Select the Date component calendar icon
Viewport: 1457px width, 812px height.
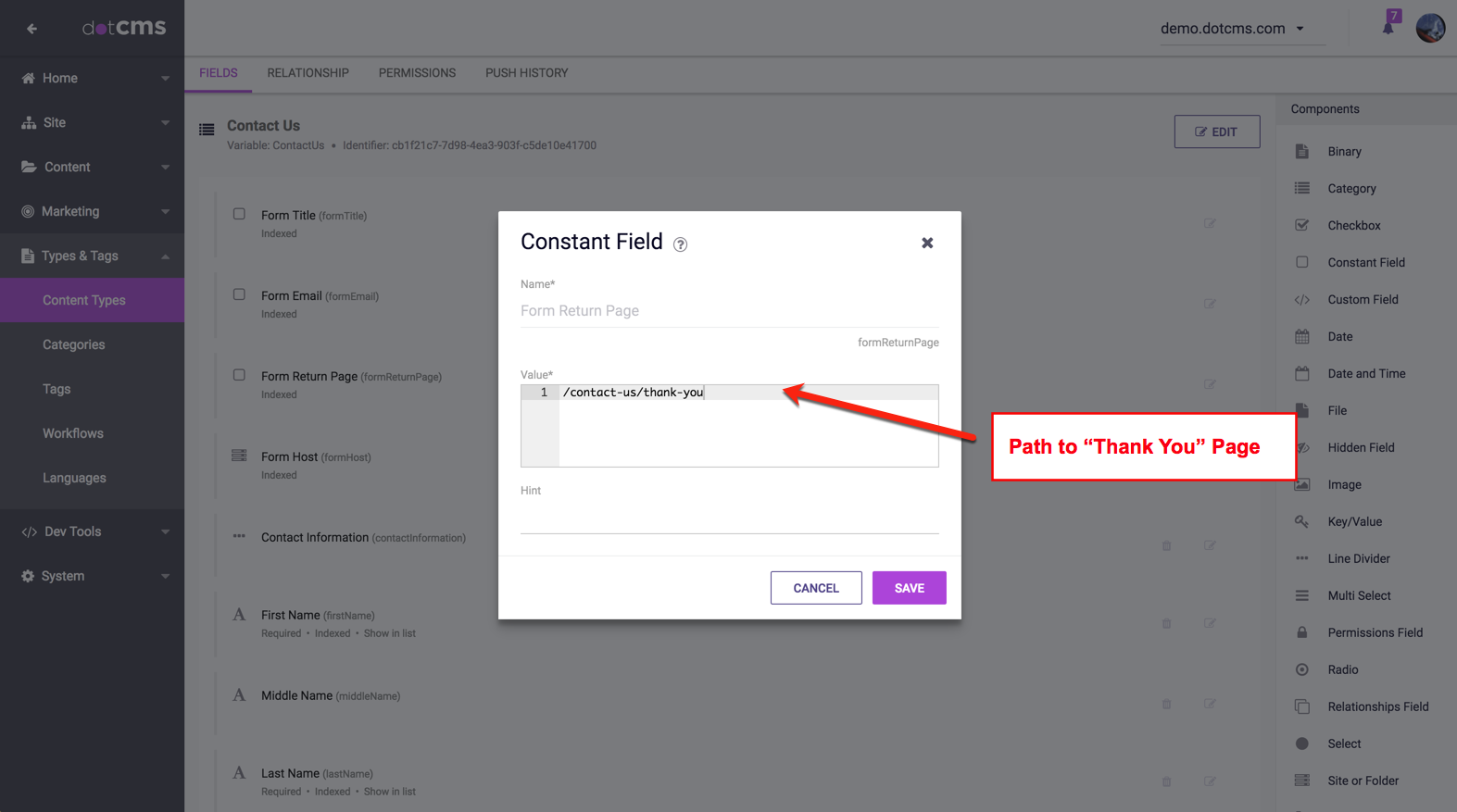(1301, 337)
